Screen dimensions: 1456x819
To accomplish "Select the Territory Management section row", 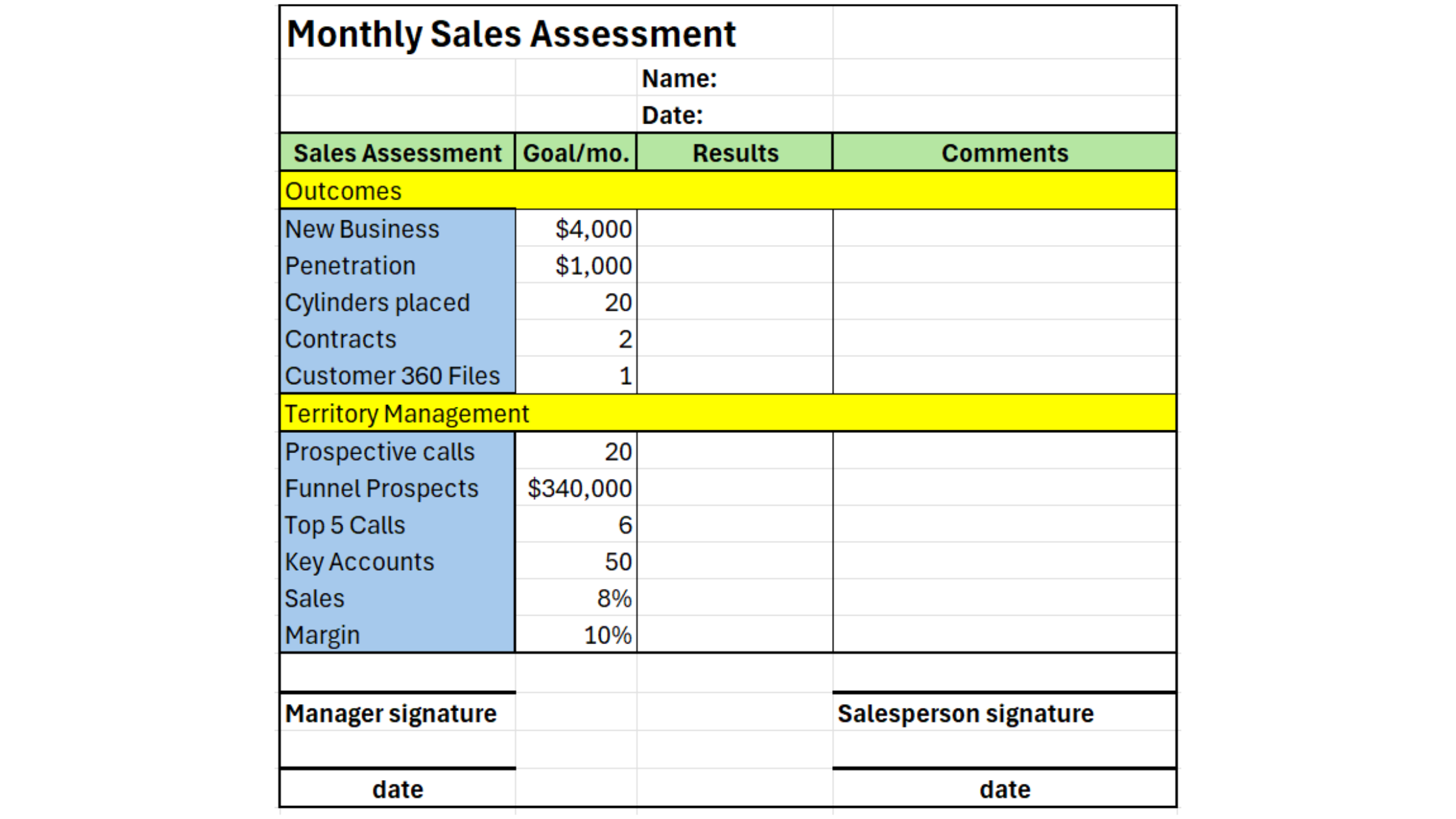I will (728, 413).
